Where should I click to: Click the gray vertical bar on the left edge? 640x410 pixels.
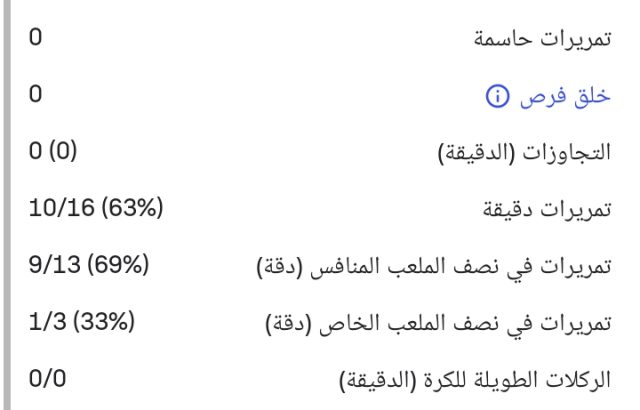coord(4,205)
